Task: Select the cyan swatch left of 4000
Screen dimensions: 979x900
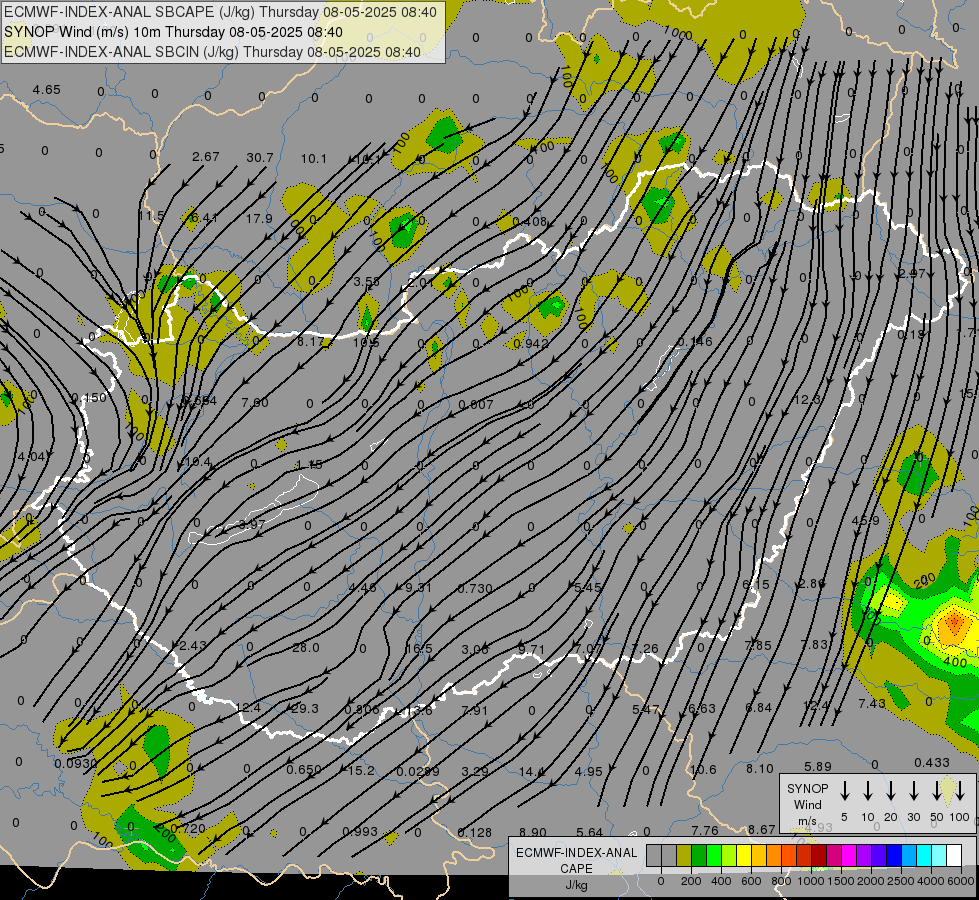Action: pos(923,856)
